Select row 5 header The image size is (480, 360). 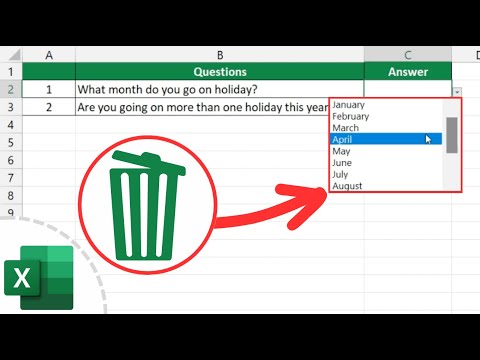(11, 142)
